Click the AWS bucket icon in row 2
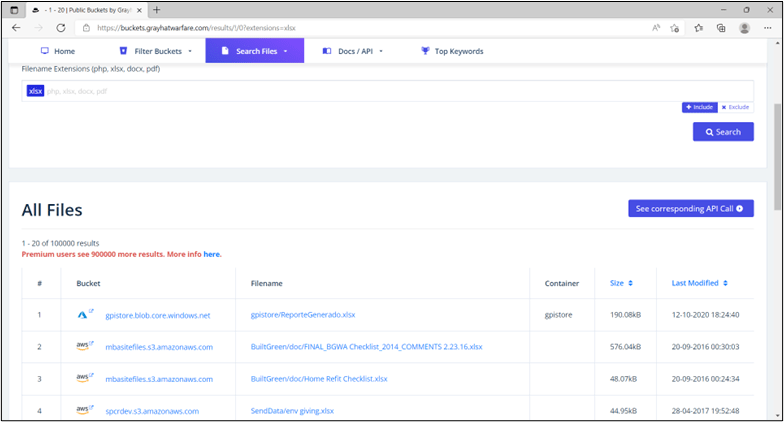Viewport: 784px width, 422px height. tap(84, 346)
